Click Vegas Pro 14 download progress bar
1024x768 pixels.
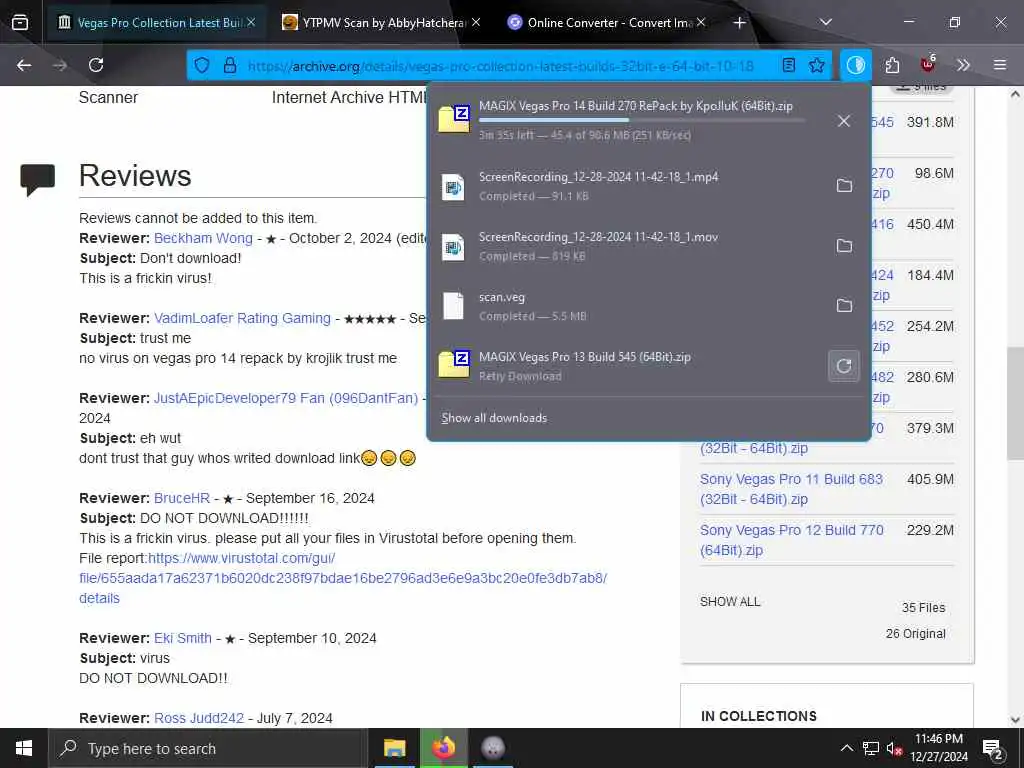coord(642,120)
